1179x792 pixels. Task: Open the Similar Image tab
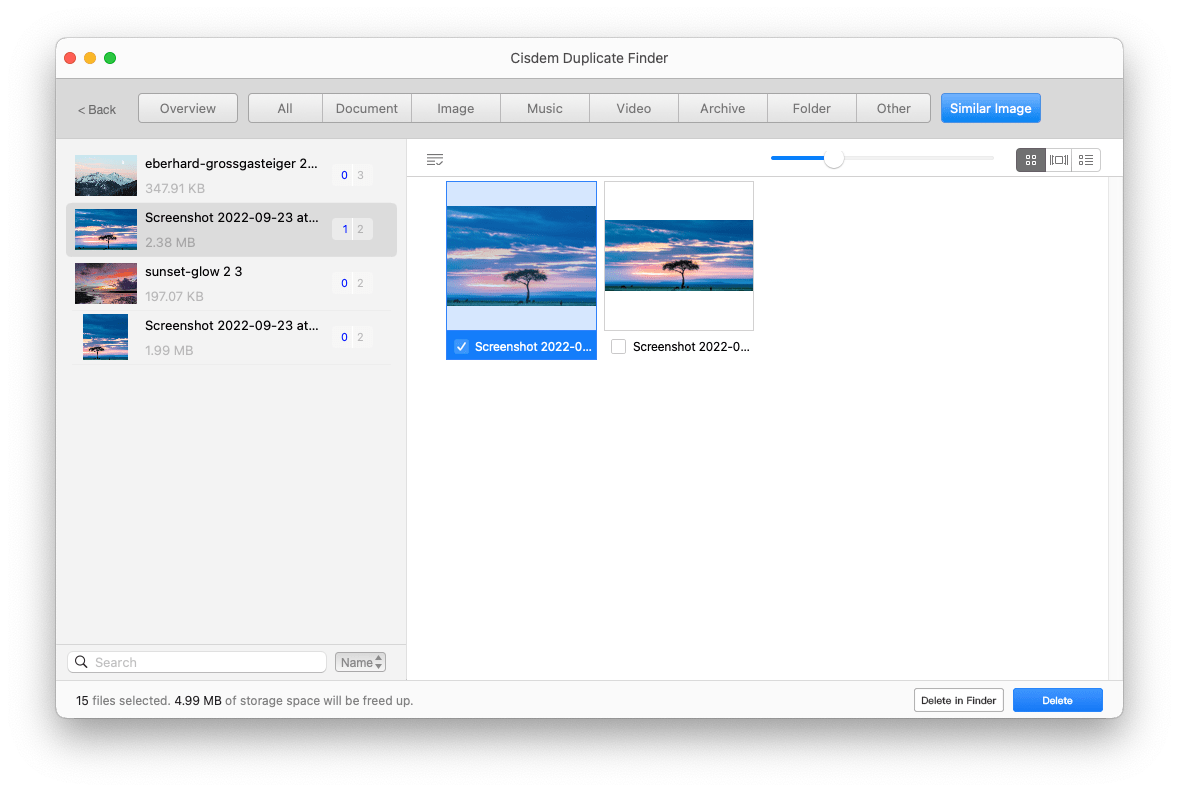(x=990, y=108)
